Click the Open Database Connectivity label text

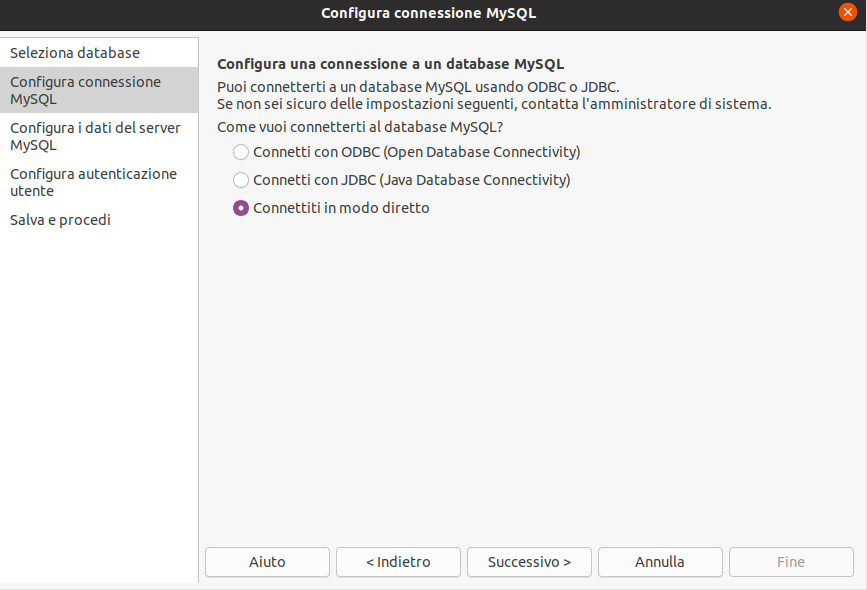[482, 152]
